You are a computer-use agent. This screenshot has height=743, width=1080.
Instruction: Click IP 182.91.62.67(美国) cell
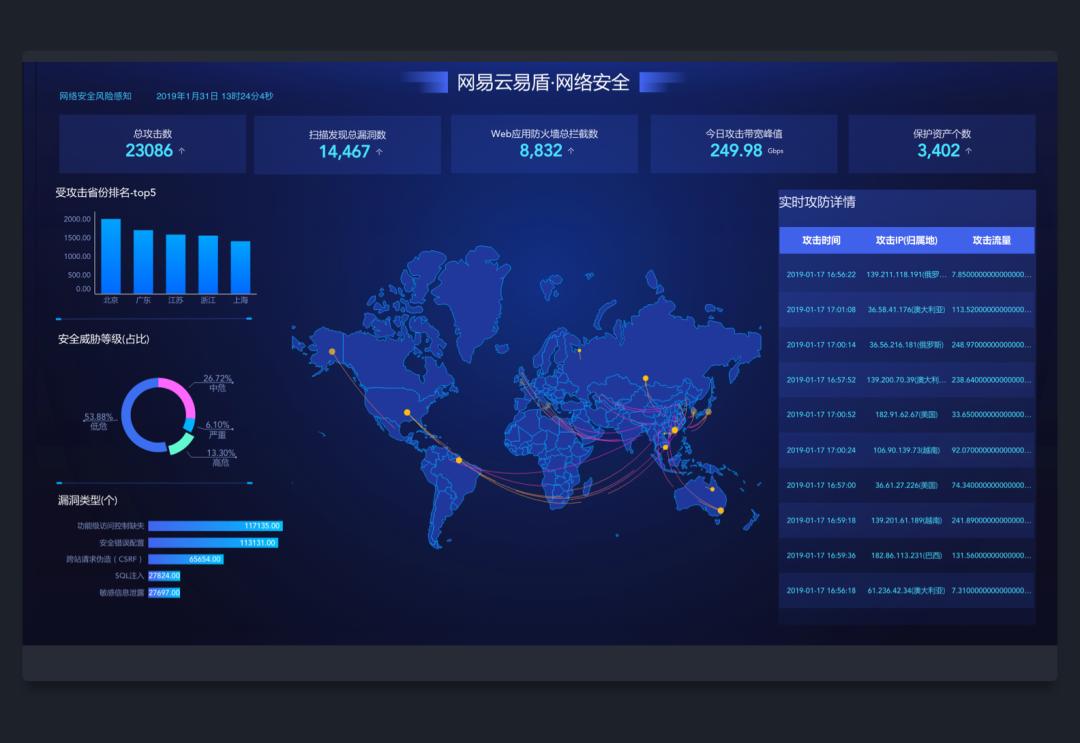906,415
